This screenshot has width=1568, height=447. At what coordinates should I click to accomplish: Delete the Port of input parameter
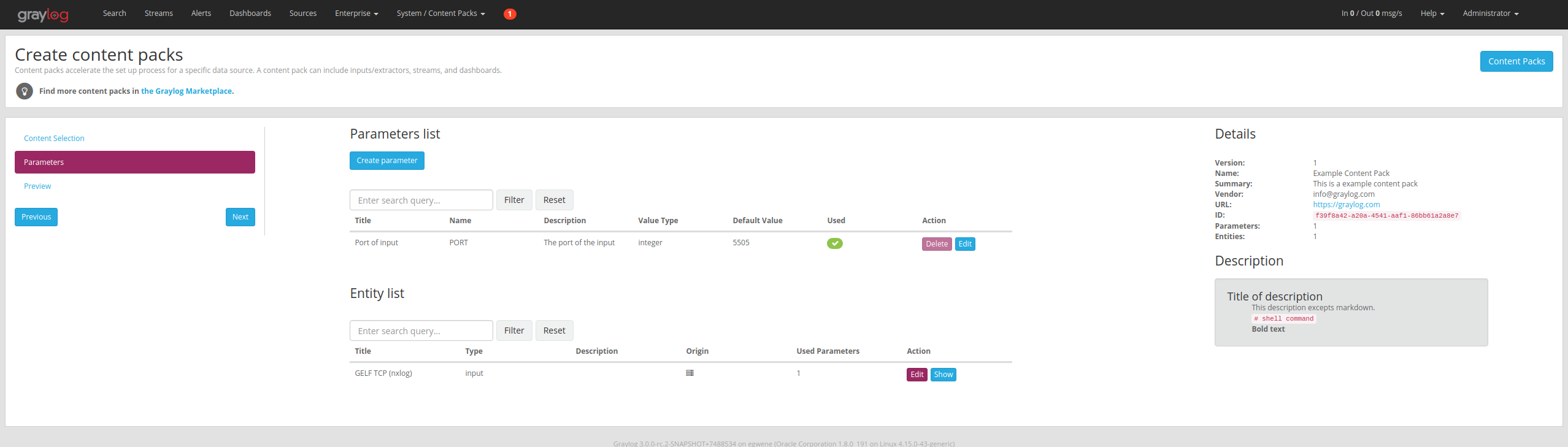[x=936, y=244]
